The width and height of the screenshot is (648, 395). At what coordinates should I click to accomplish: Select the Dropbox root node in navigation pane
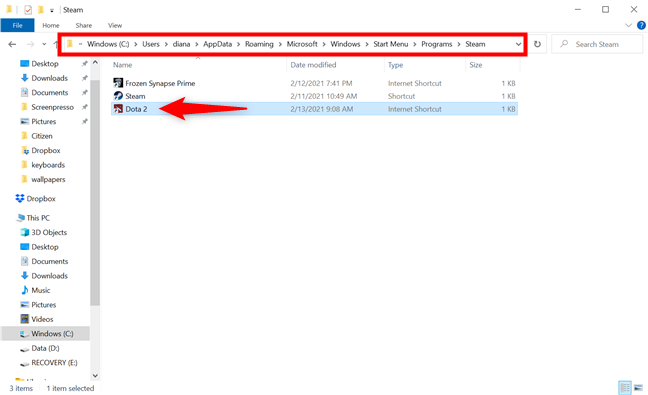click(x=40, y=199)
